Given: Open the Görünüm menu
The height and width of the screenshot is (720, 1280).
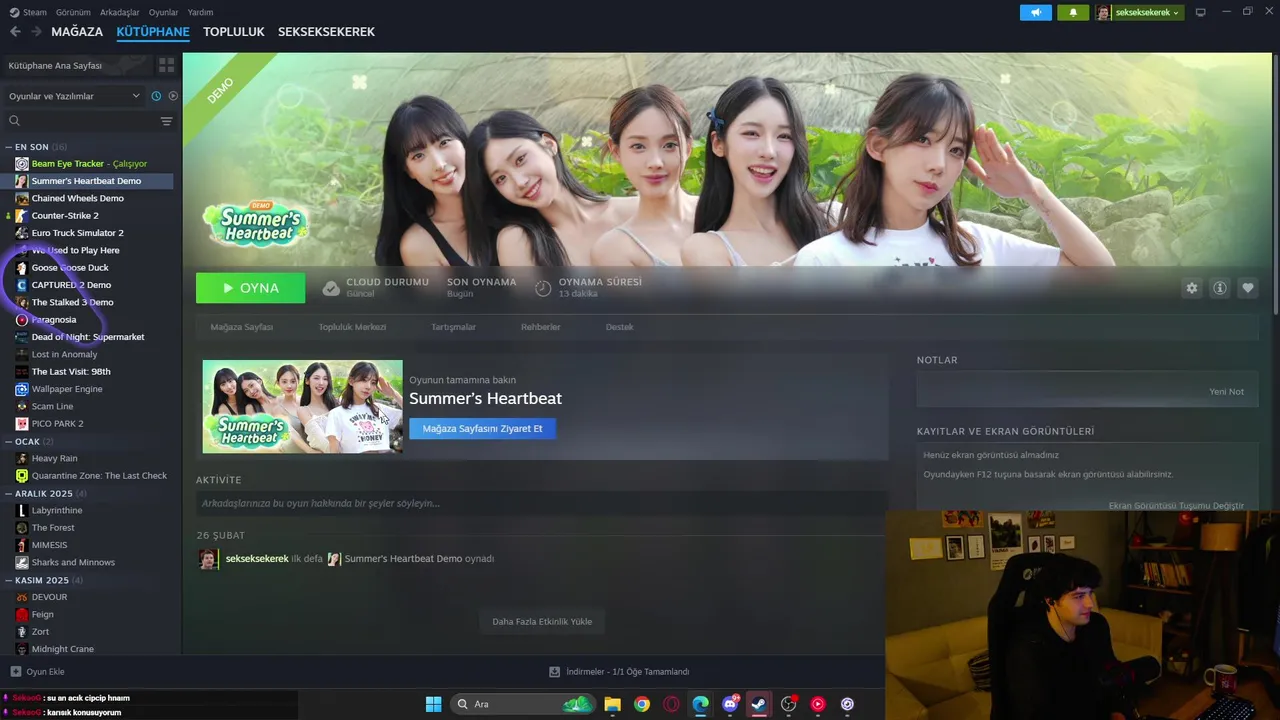Looking at the screenshot, I should tap(73, 12).
